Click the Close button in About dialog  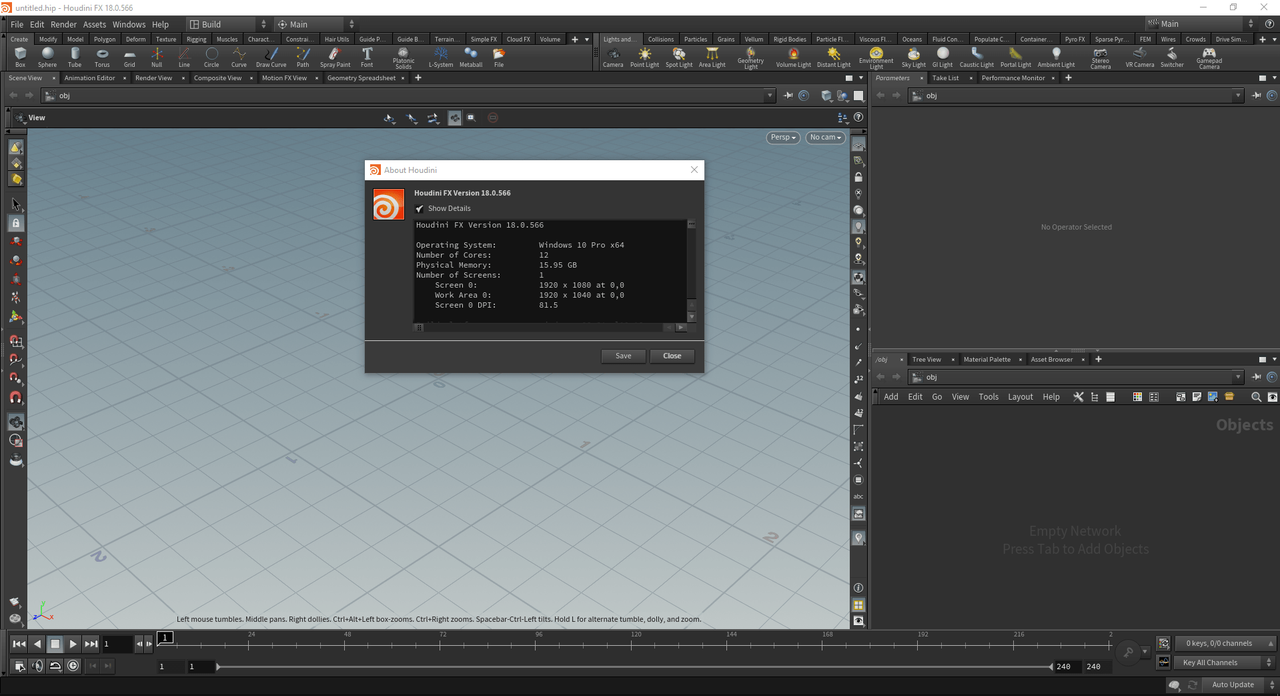pos(672,356)
